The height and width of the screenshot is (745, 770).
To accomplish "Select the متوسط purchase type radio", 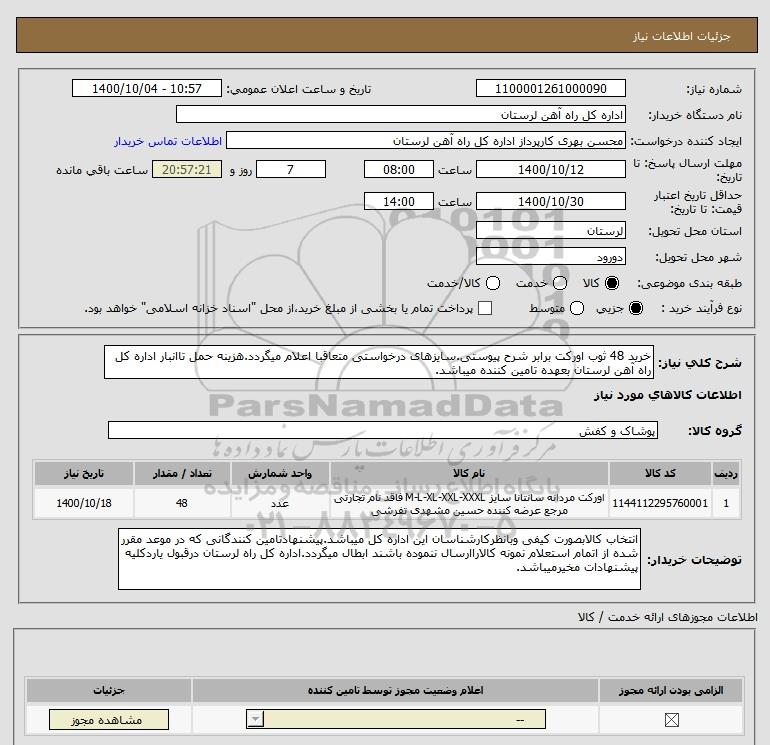I will (x=577, y=308).
